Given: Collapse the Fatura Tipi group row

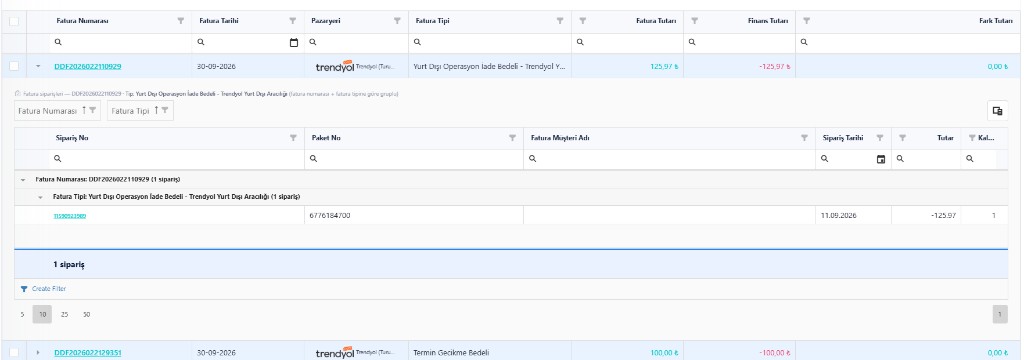Looking at the screenshot, I should tap(40, 197).
